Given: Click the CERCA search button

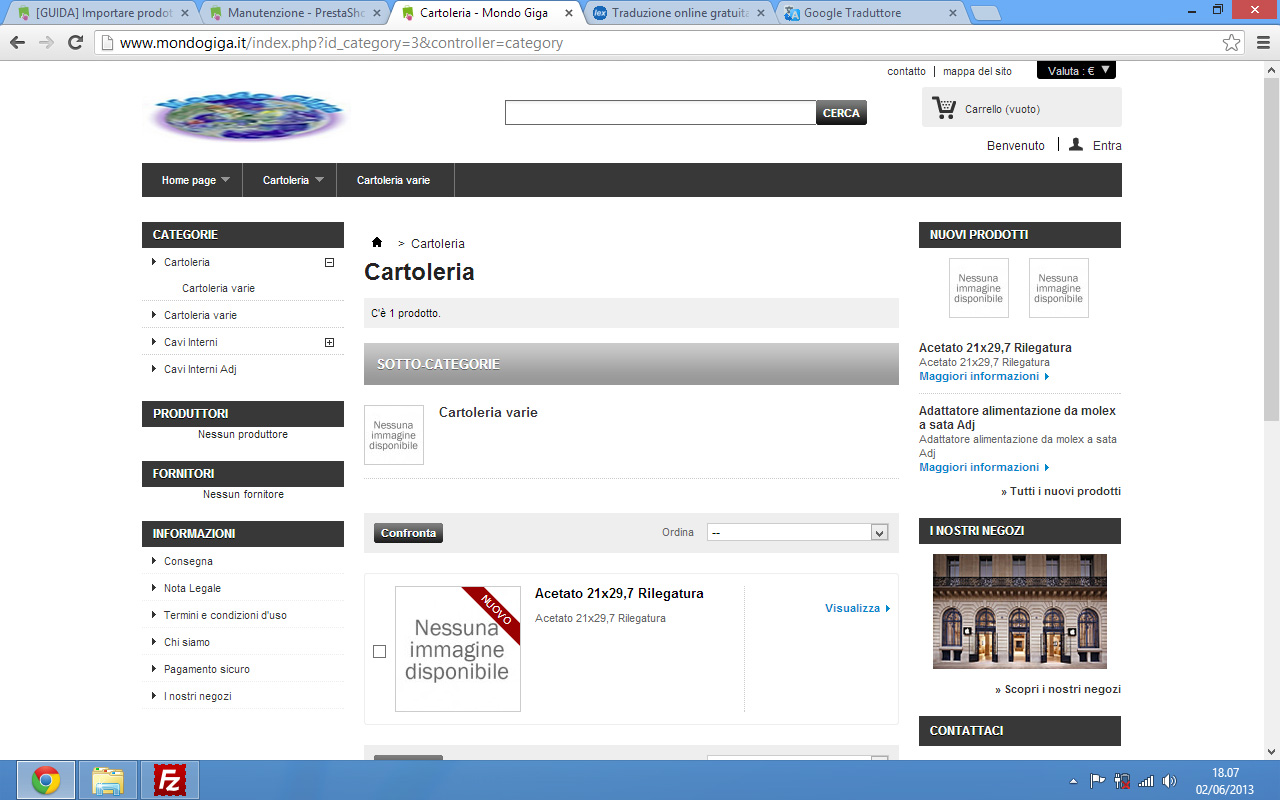Looking at the screenshot, I should (x=842, y=113).
